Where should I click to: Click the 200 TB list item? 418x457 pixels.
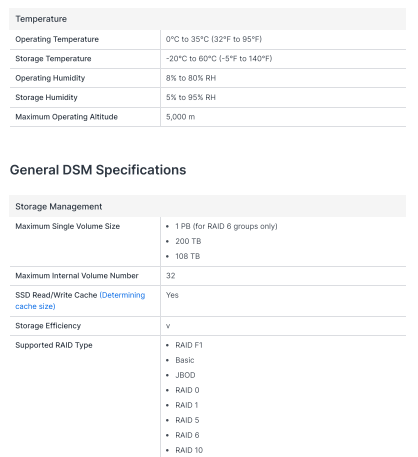tap(188, 241)
